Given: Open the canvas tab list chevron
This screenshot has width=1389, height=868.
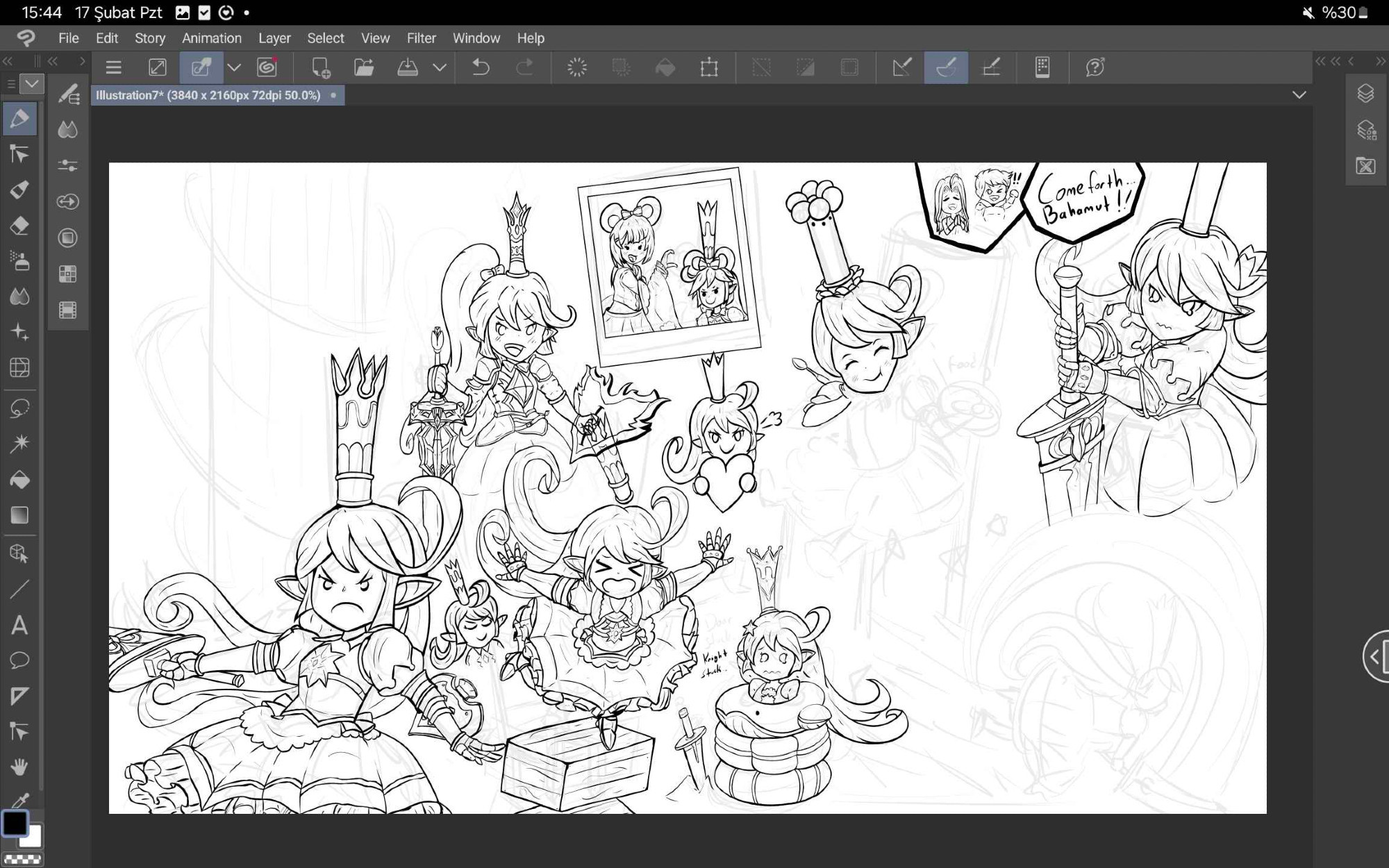Looking at the screenshot, I should [1299, 95].
